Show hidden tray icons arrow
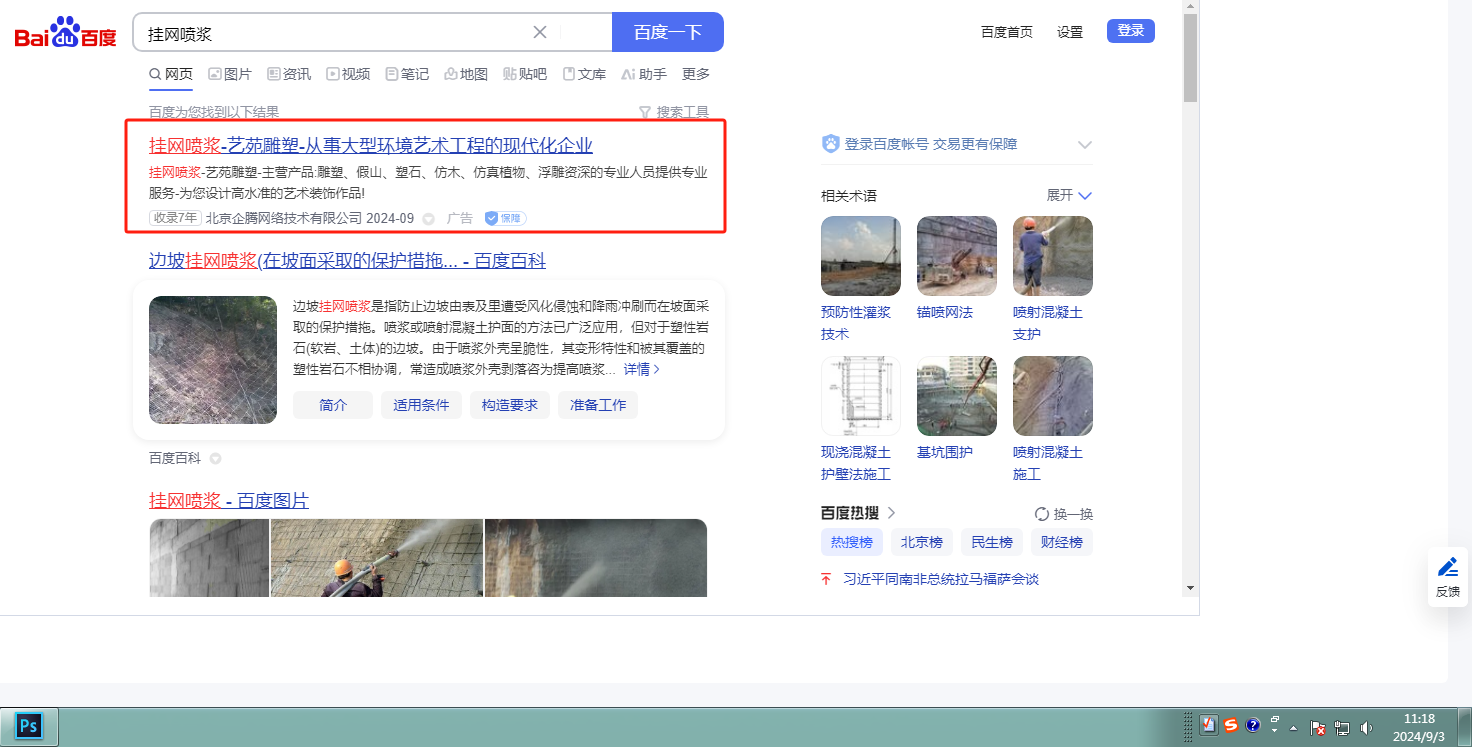This screenshot has width=1472, height=747. point(1293,727)
